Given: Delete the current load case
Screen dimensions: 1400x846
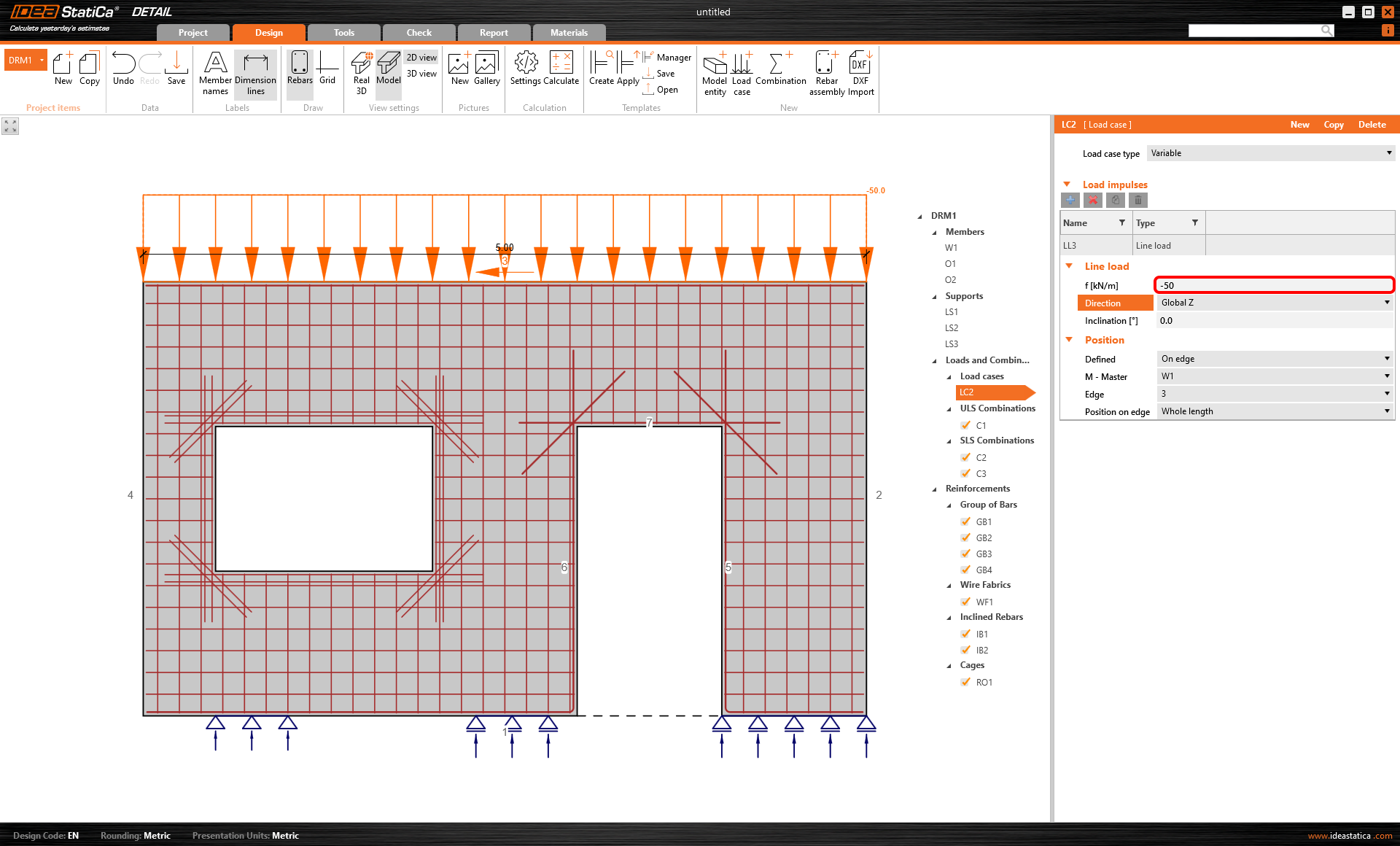Looking at the screenshot, I should [x=1372, y=125].
